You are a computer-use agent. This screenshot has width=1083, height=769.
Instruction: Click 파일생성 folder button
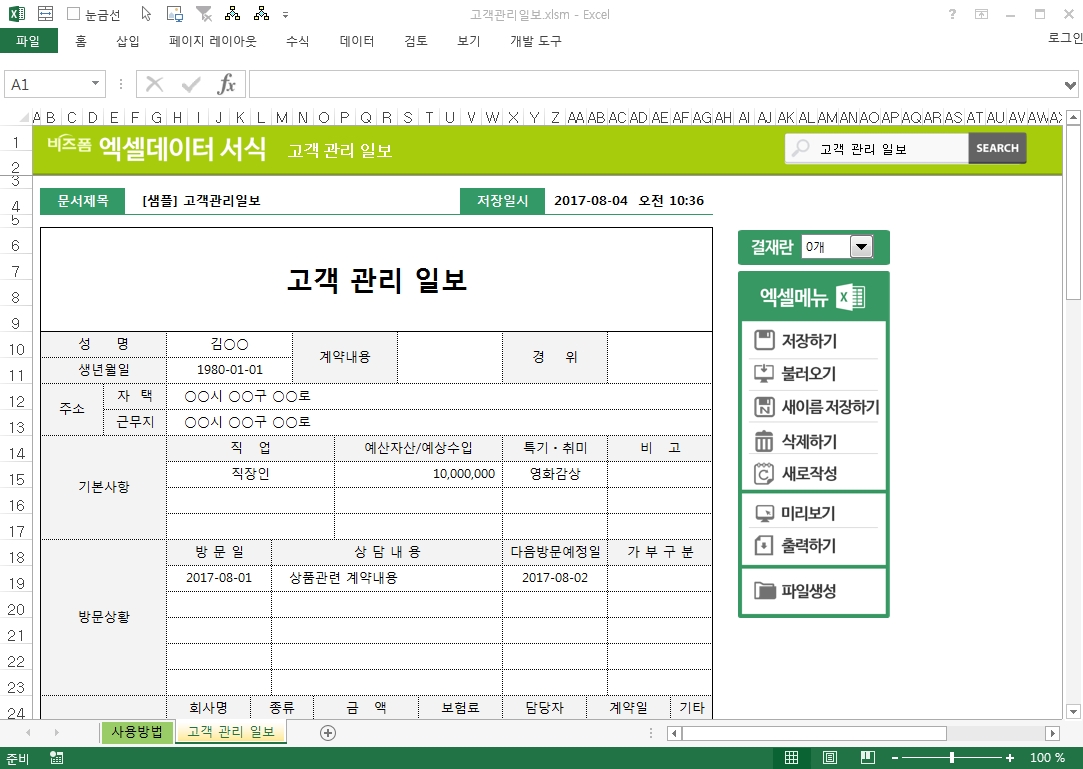(814, 591)
